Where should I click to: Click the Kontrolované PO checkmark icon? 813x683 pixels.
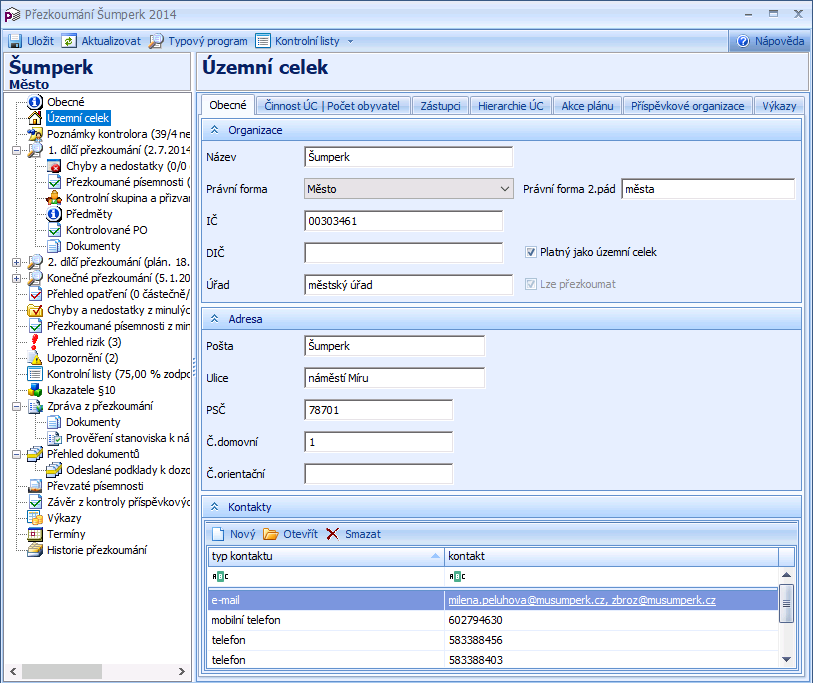pos(54,230)
